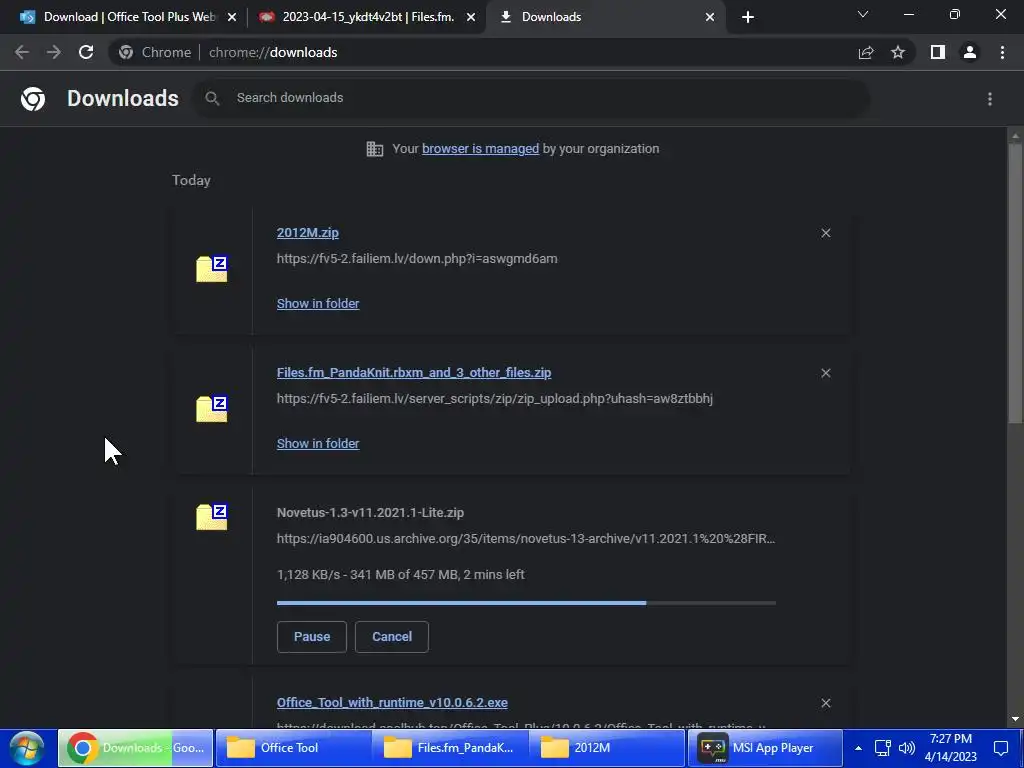This screenshot has width=1024, height=768.
Task: Click the zip icon for Files.fm_PandaKnit download
Action: (212, 409)
